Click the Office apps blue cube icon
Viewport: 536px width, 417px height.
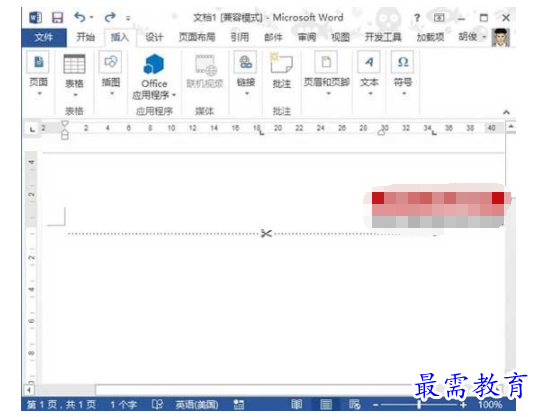(x=154, y=64)
